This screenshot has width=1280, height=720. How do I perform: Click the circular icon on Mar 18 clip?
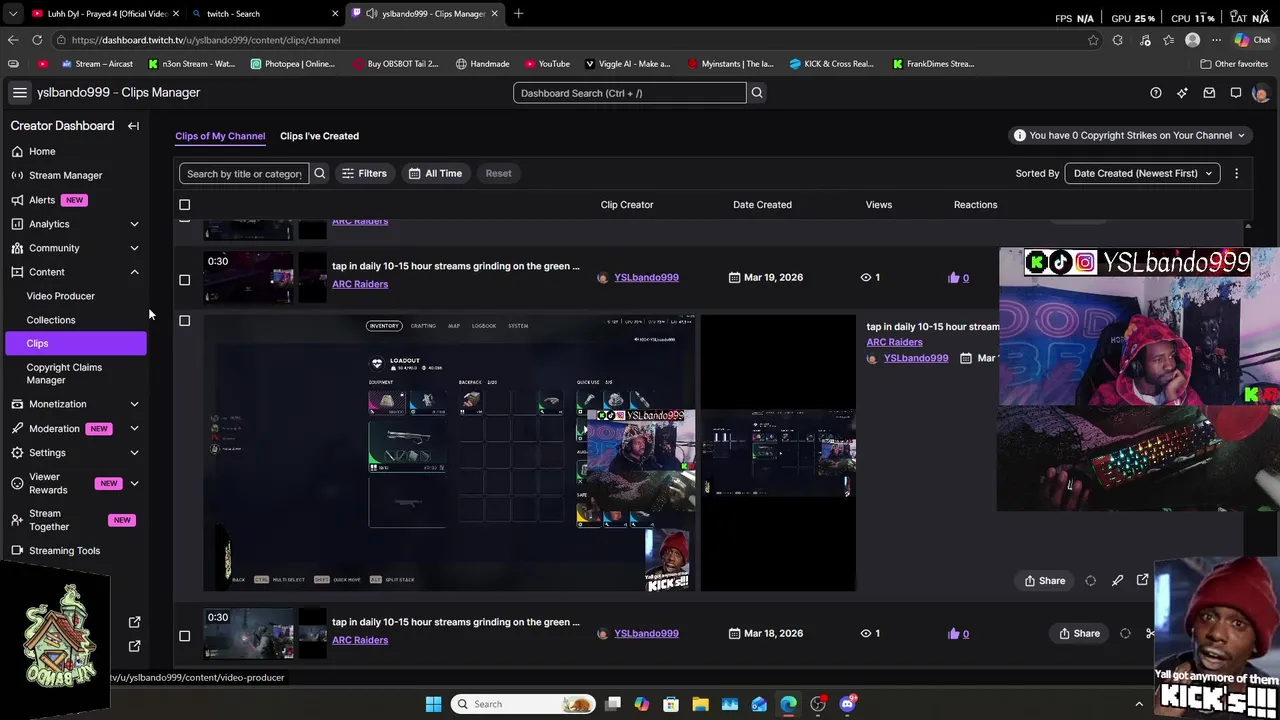pyautogui.click(x=1125, y=633)
